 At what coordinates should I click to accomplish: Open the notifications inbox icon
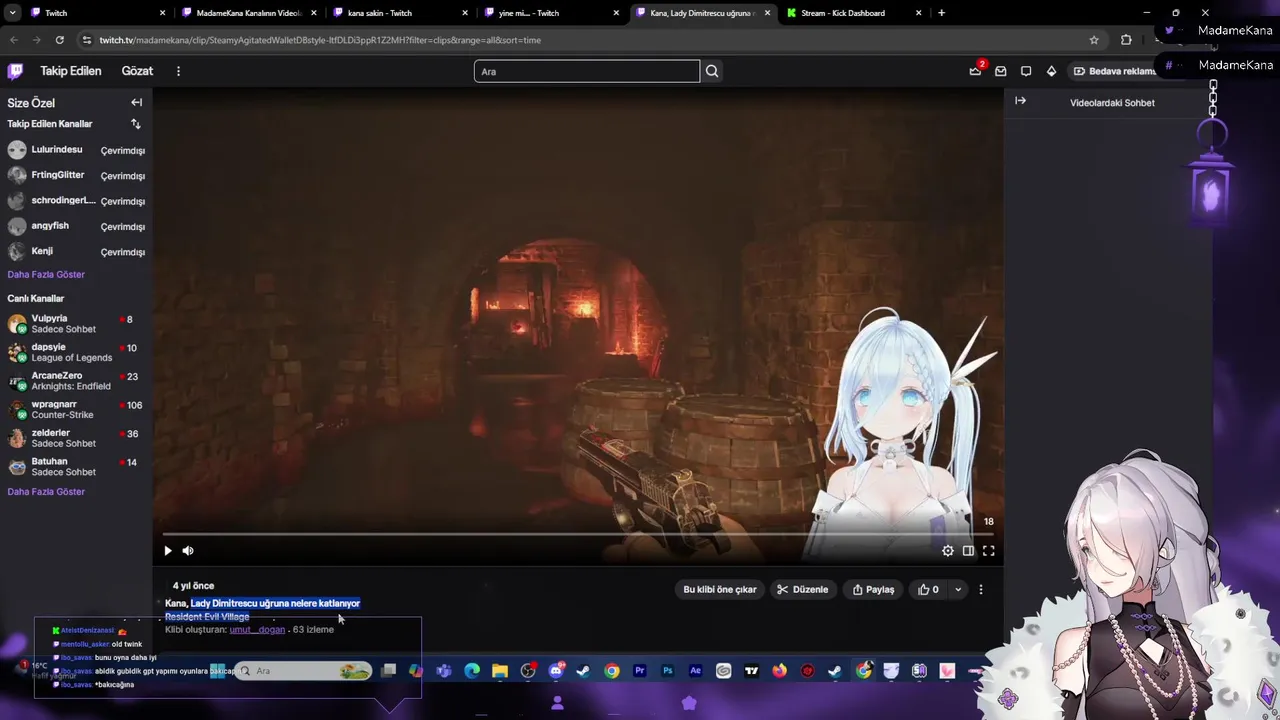point(1000,71)
